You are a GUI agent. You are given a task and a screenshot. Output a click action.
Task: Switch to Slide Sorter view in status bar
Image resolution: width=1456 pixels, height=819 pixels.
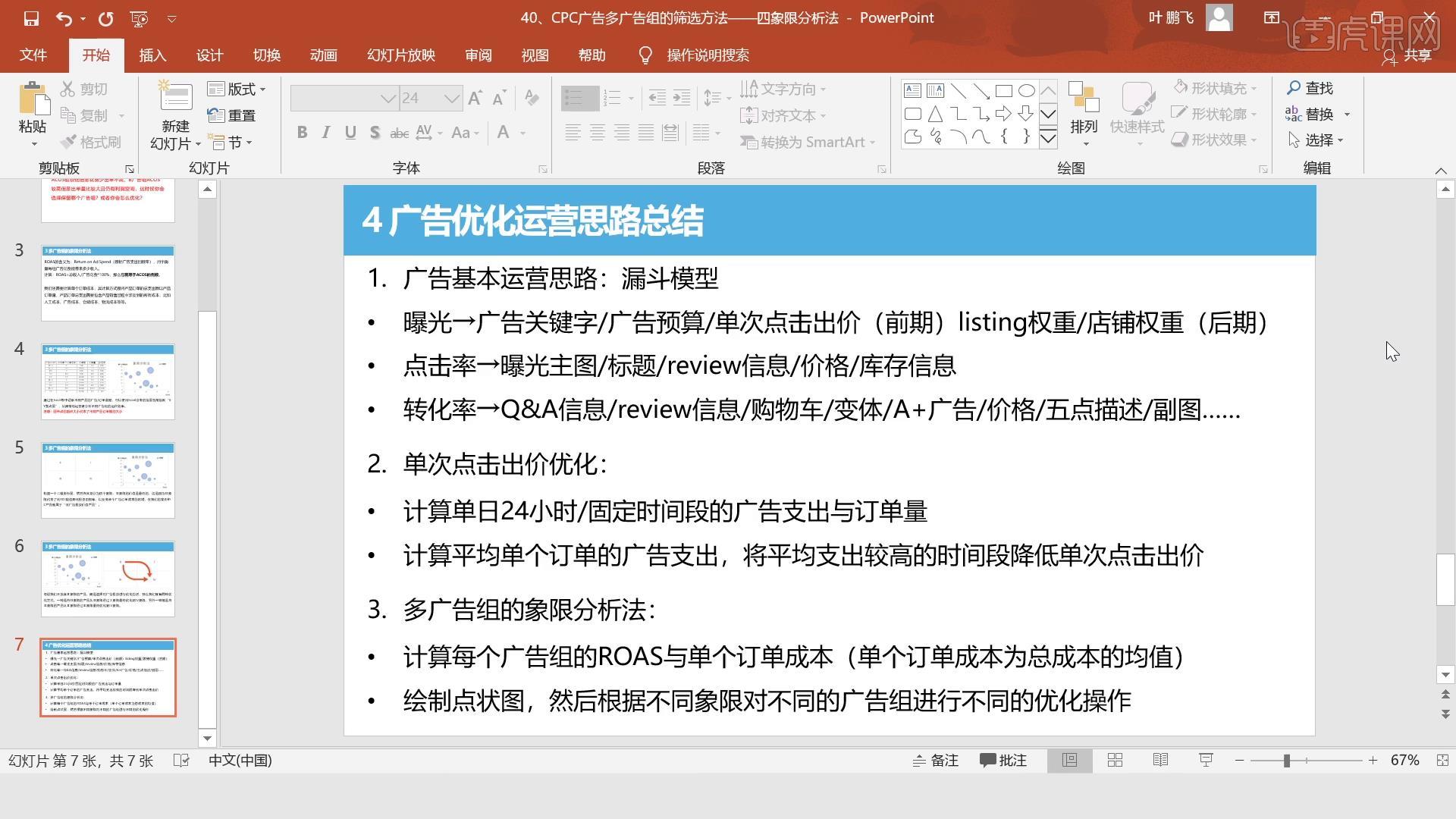pos(1115,760)
